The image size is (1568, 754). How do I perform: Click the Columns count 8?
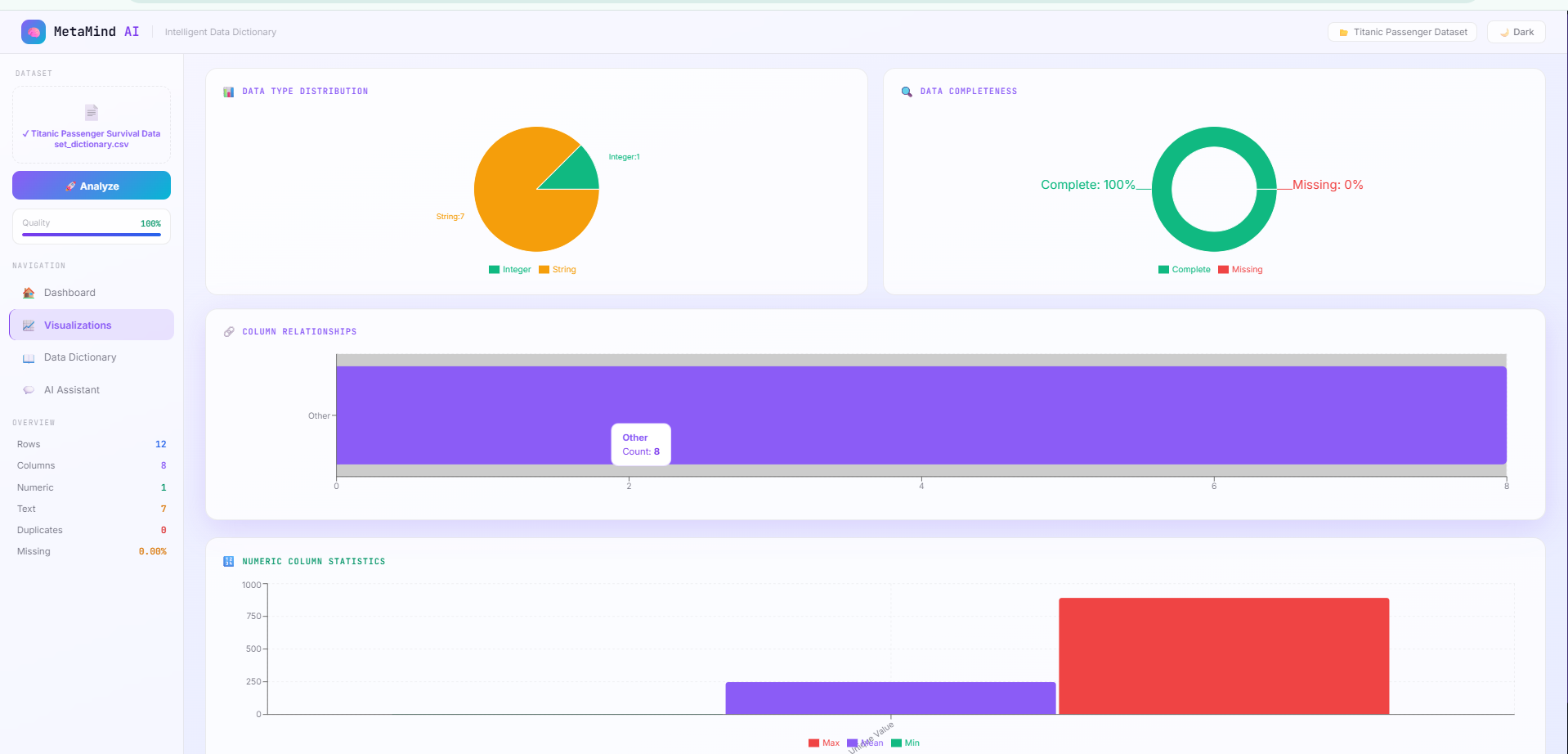(x=164, y=466)
